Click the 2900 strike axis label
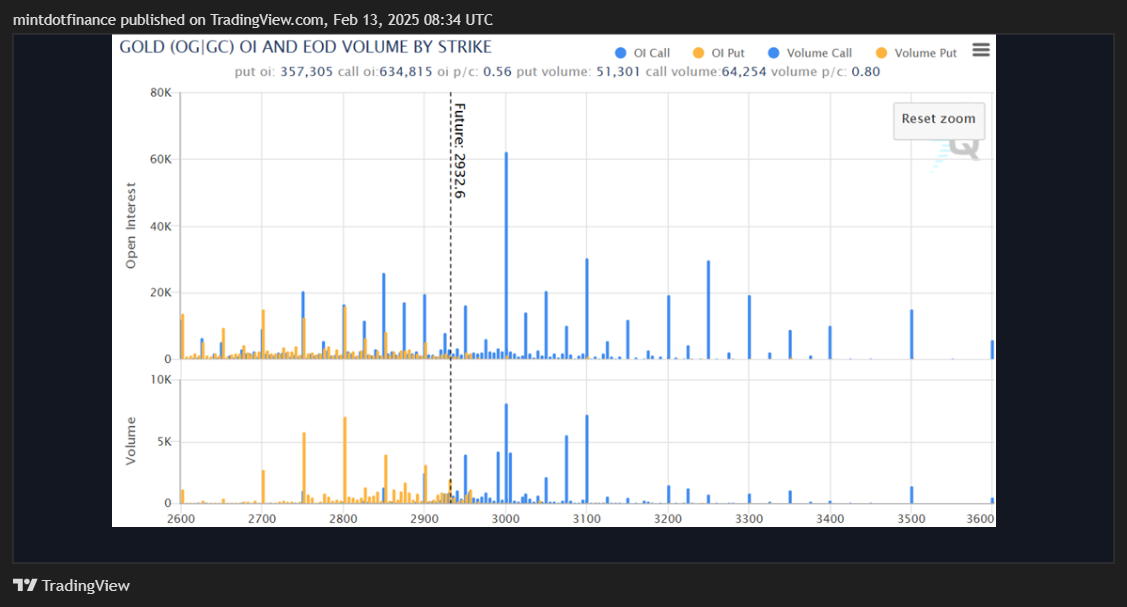This screenshot has height=607, width=1127. pos(424,519)
